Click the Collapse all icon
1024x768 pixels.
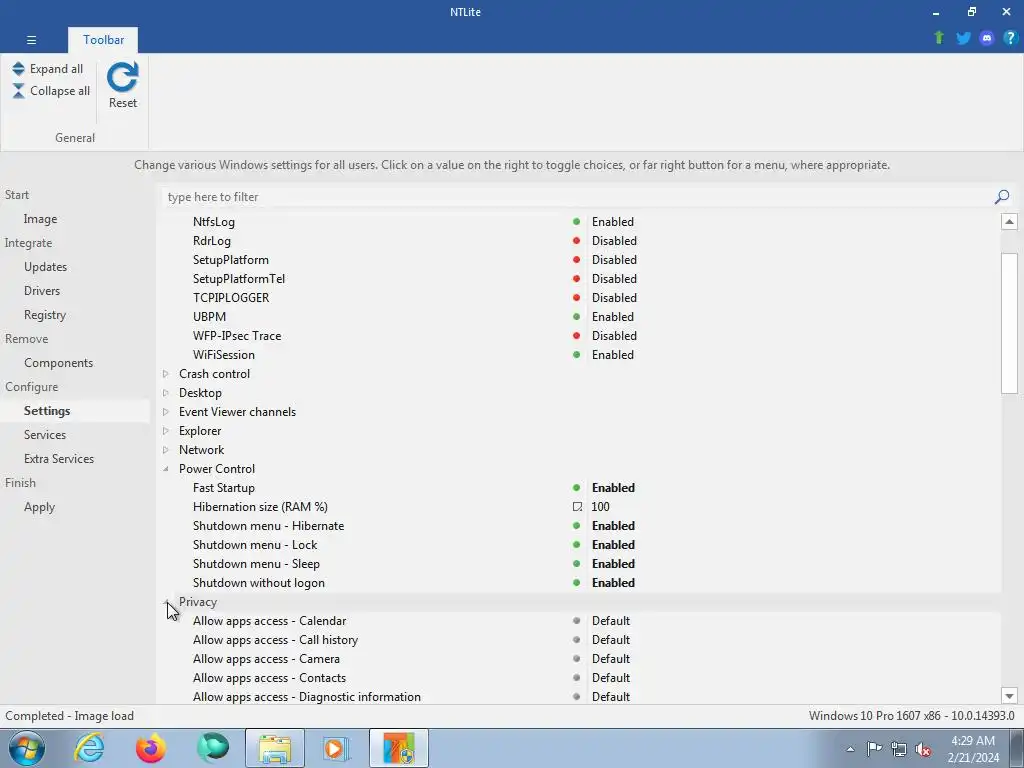18,91
